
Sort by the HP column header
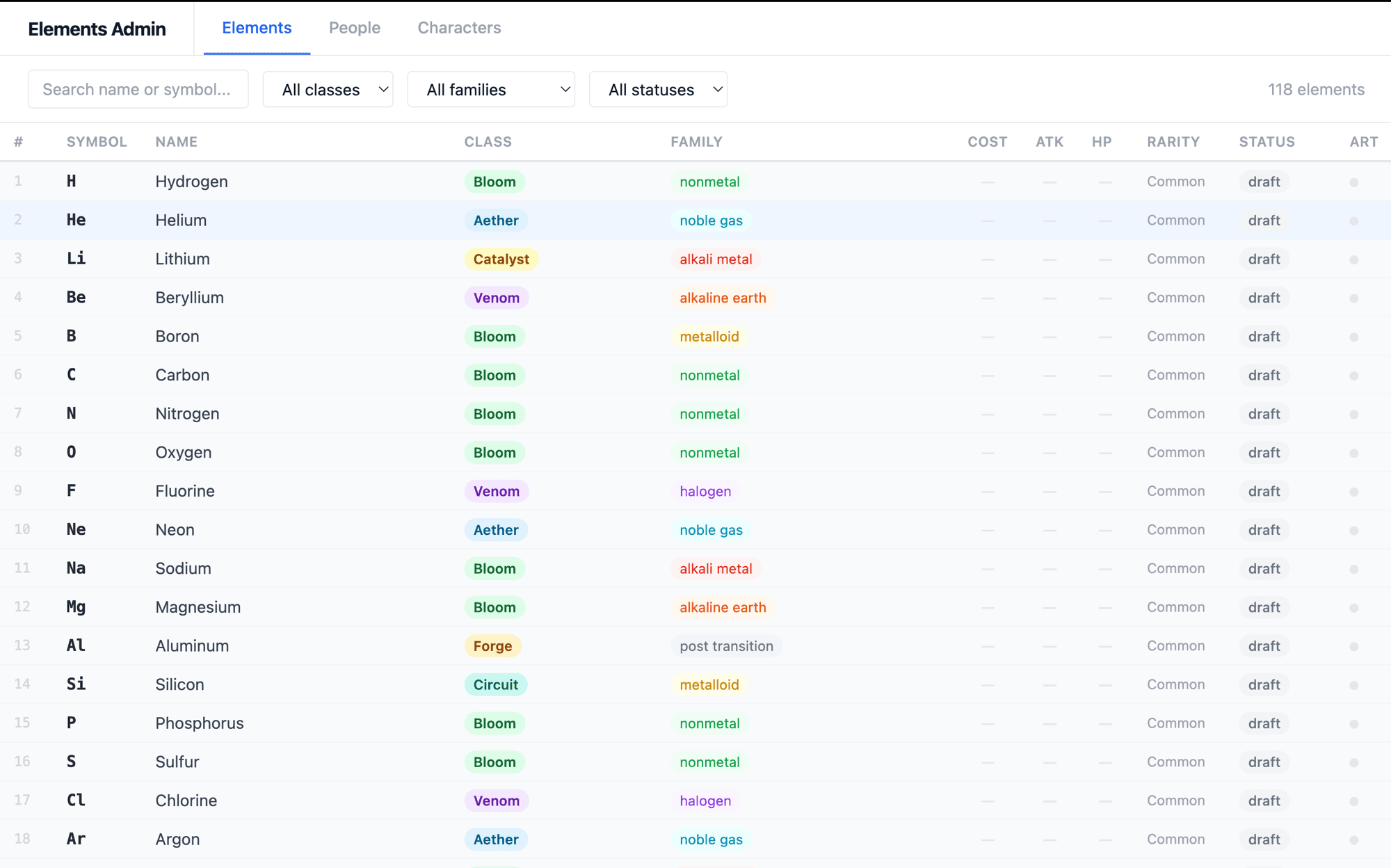[1102, 142]
